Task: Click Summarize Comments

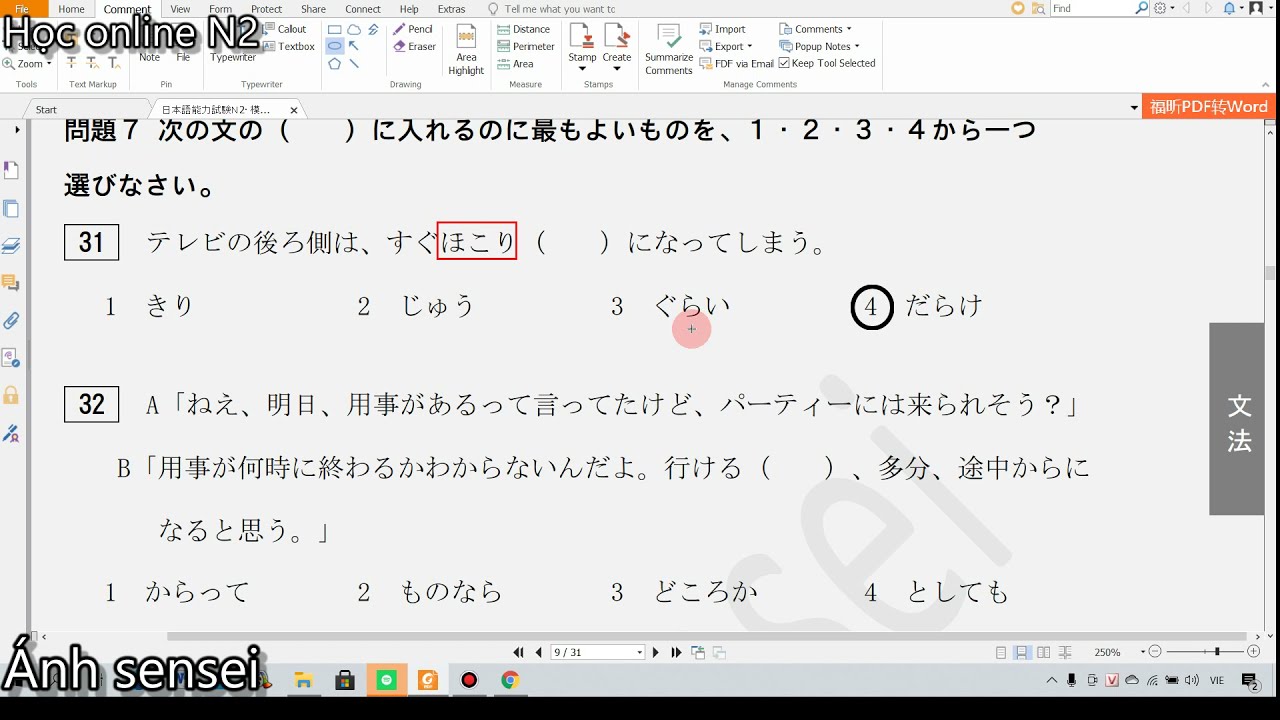Action: pyautogui.click(x=669, y=50)
